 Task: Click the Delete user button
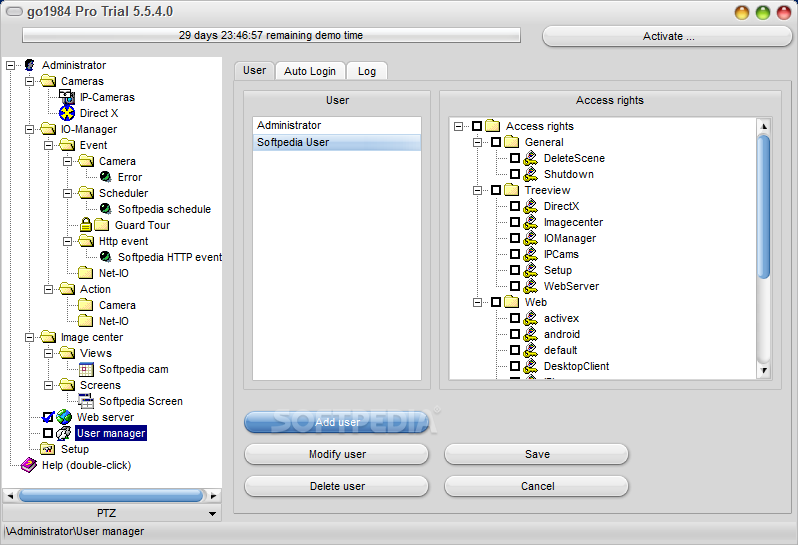point(336,486)
